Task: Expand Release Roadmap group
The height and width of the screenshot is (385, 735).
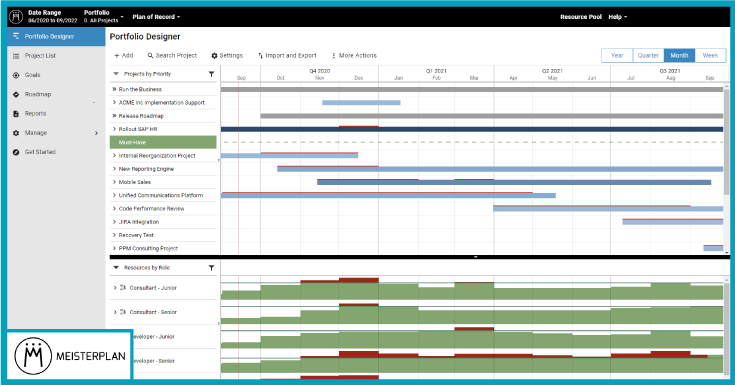Action: coord(114,116)
